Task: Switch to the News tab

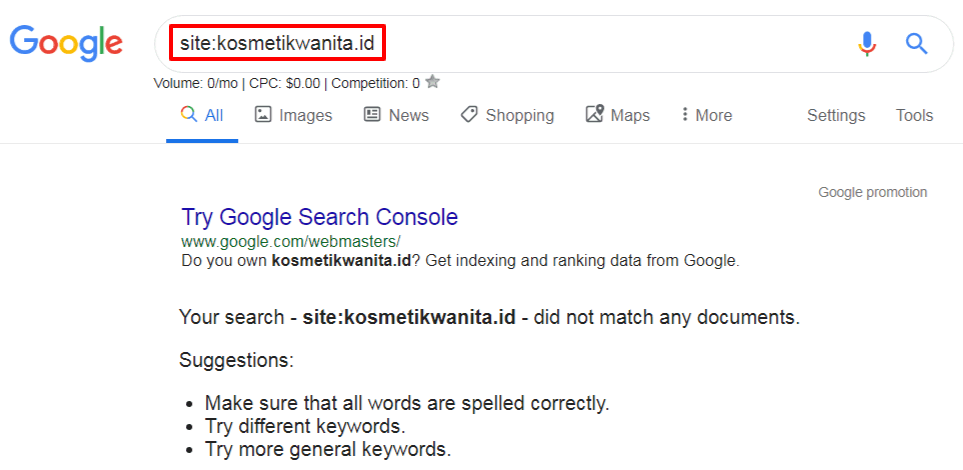Action: [396, 115]
